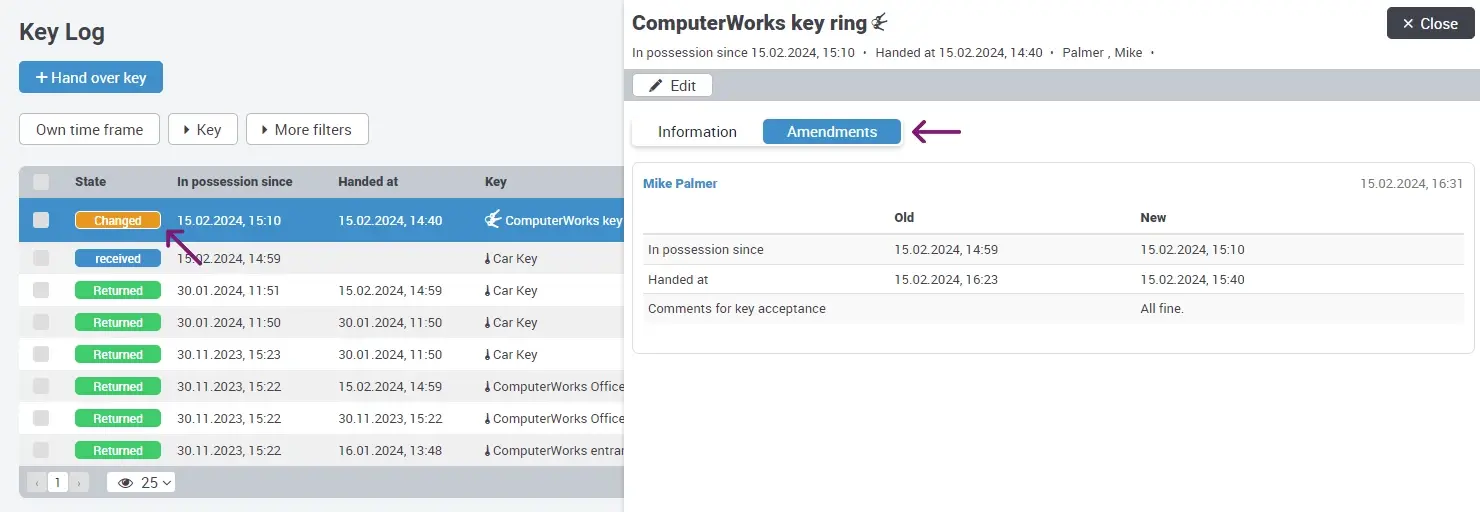Click Returned badge for row 30.01.2024, 11:51
Image resolution: width=1480 pixels, height=512 pixels.
tap(118, 290)
